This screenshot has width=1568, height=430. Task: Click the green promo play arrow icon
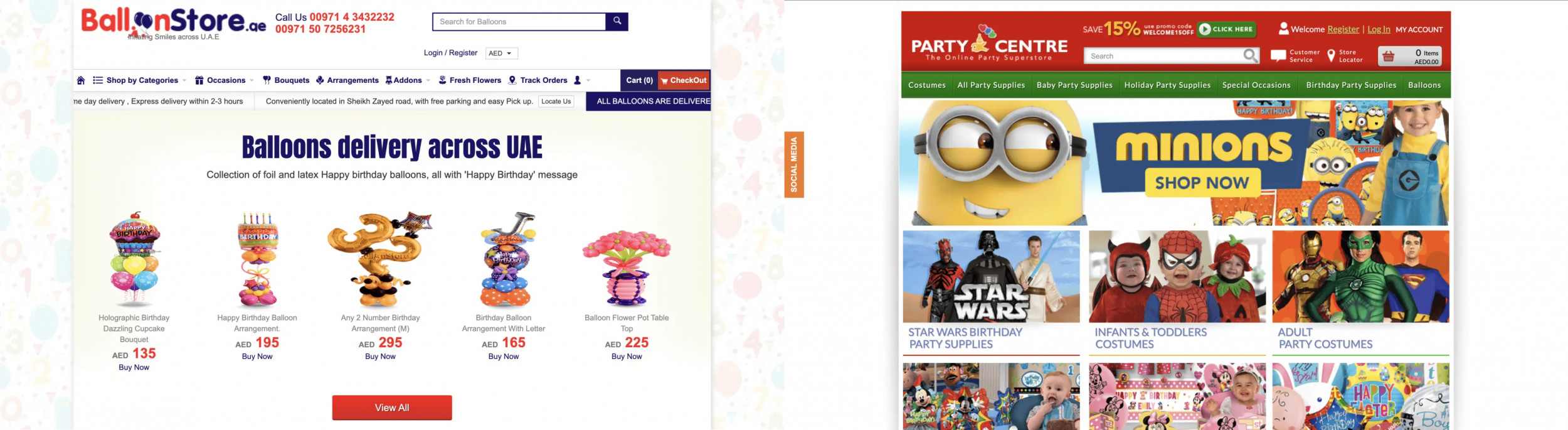click(x=1205, y=29)
